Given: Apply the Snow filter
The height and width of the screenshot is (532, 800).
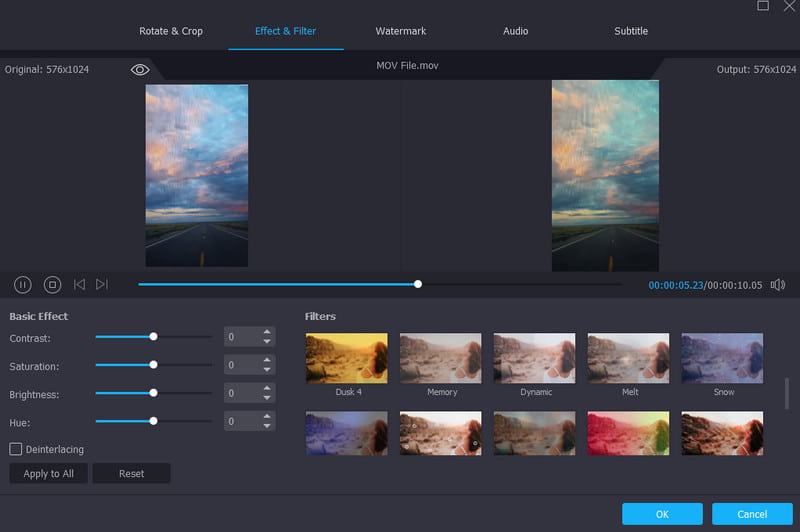Looking at the screenshot, I should (x=723, y=358).
